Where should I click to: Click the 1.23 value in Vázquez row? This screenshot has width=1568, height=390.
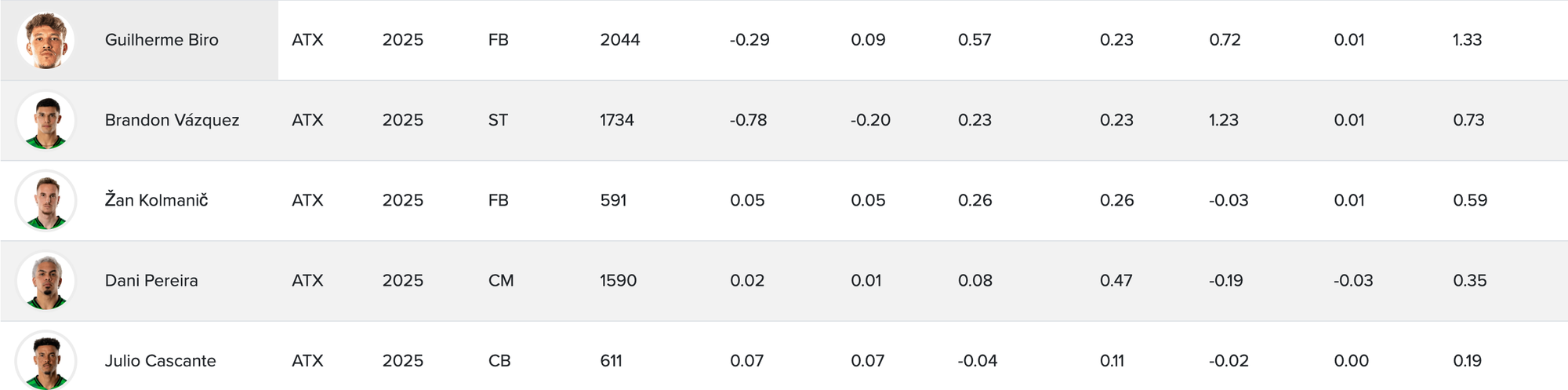[x=1224, y=120]
